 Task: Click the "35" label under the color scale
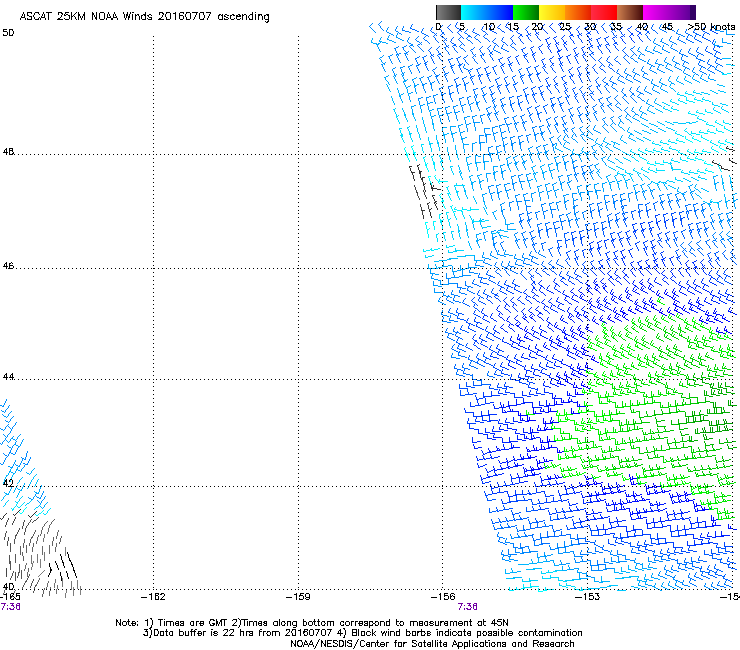[616, 27]
